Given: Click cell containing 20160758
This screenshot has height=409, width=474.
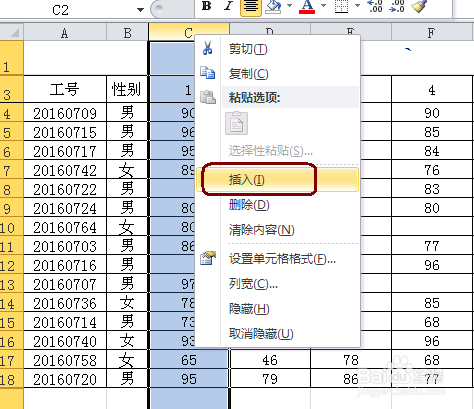Looking at the screenshot, I should (65, 360).
